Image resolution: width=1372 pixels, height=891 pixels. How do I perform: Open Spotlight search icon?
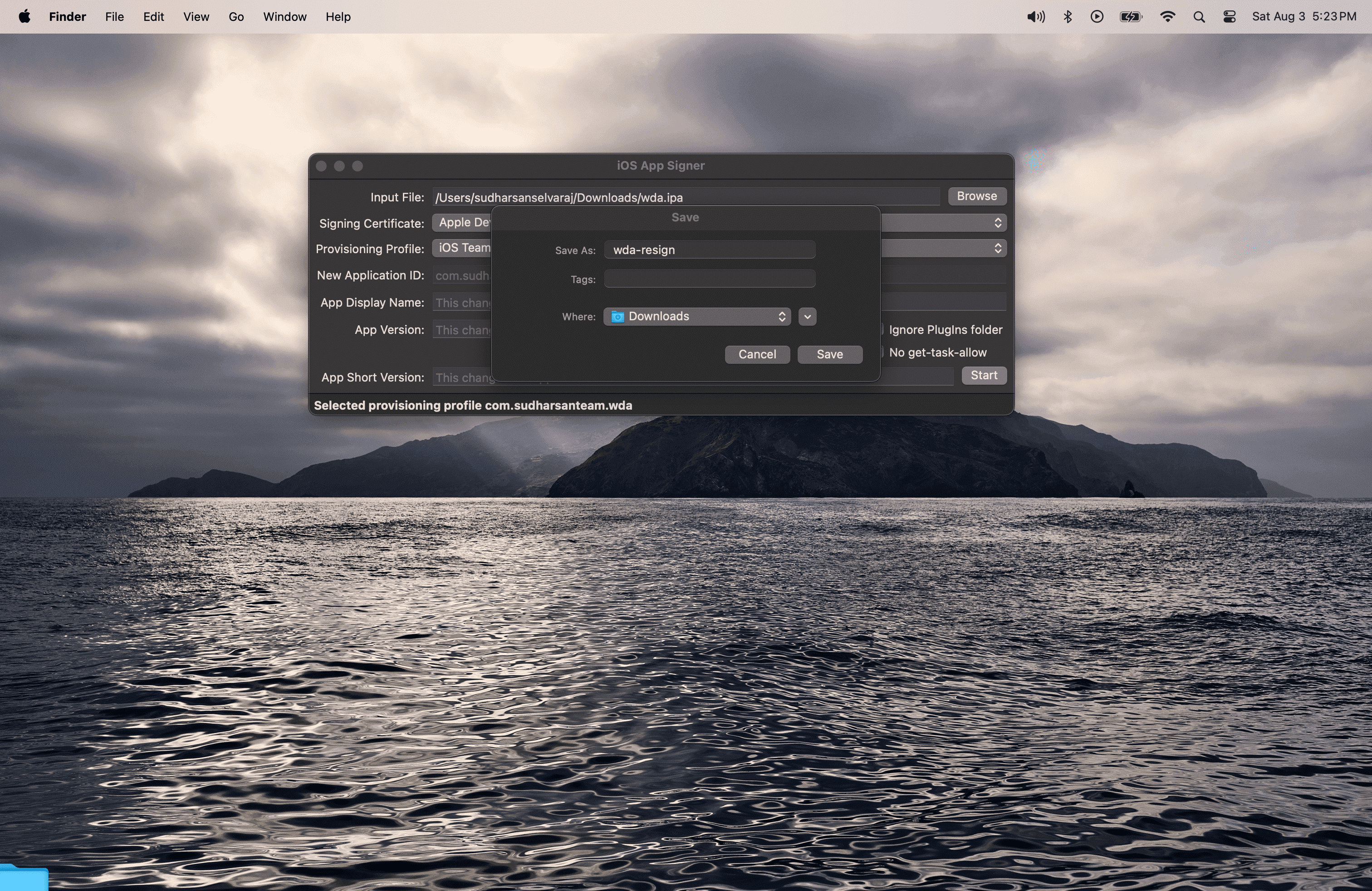click(1199, 17)
